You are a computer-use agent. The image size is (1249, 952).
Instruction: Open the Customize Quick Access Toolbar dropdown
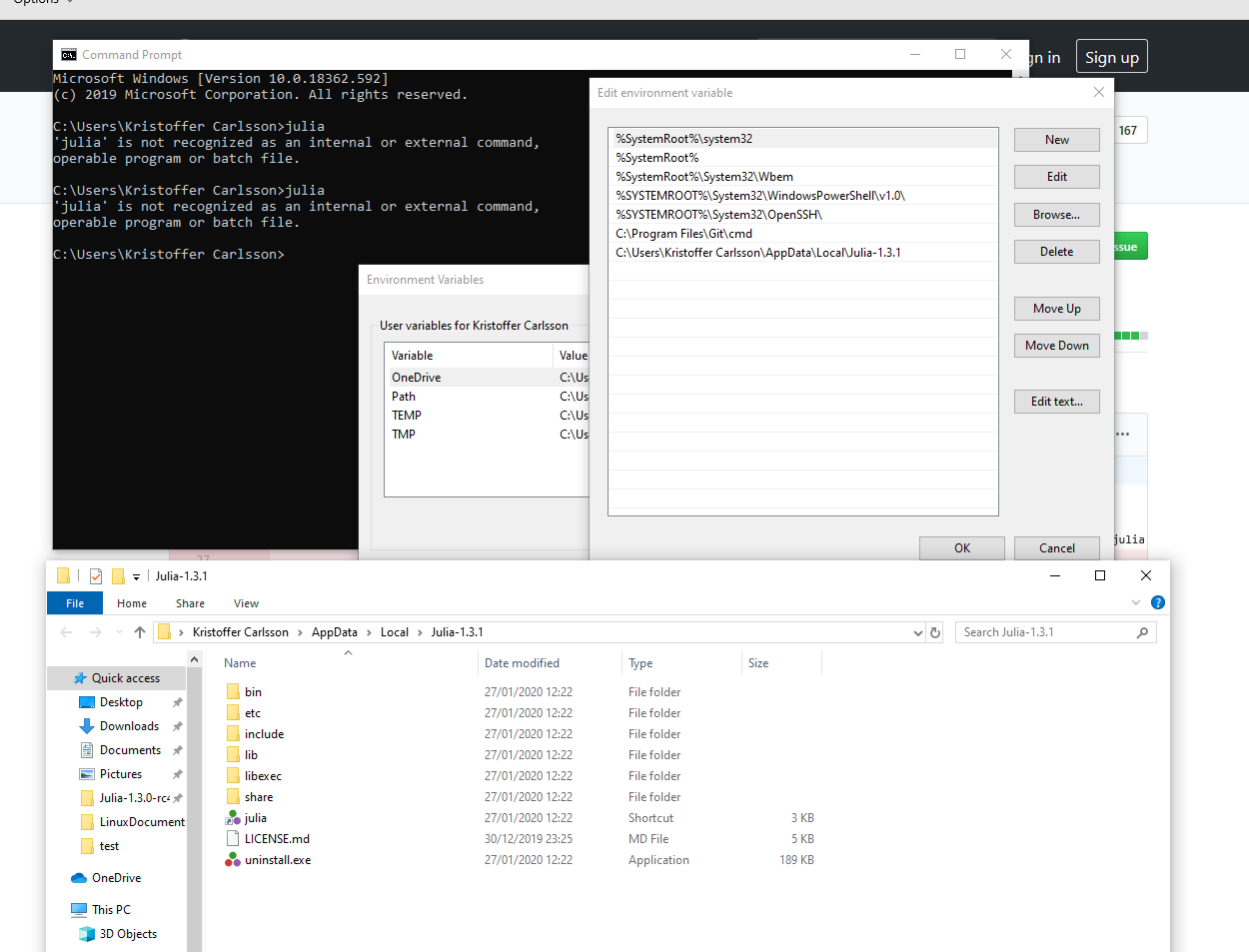pos(136,576)
